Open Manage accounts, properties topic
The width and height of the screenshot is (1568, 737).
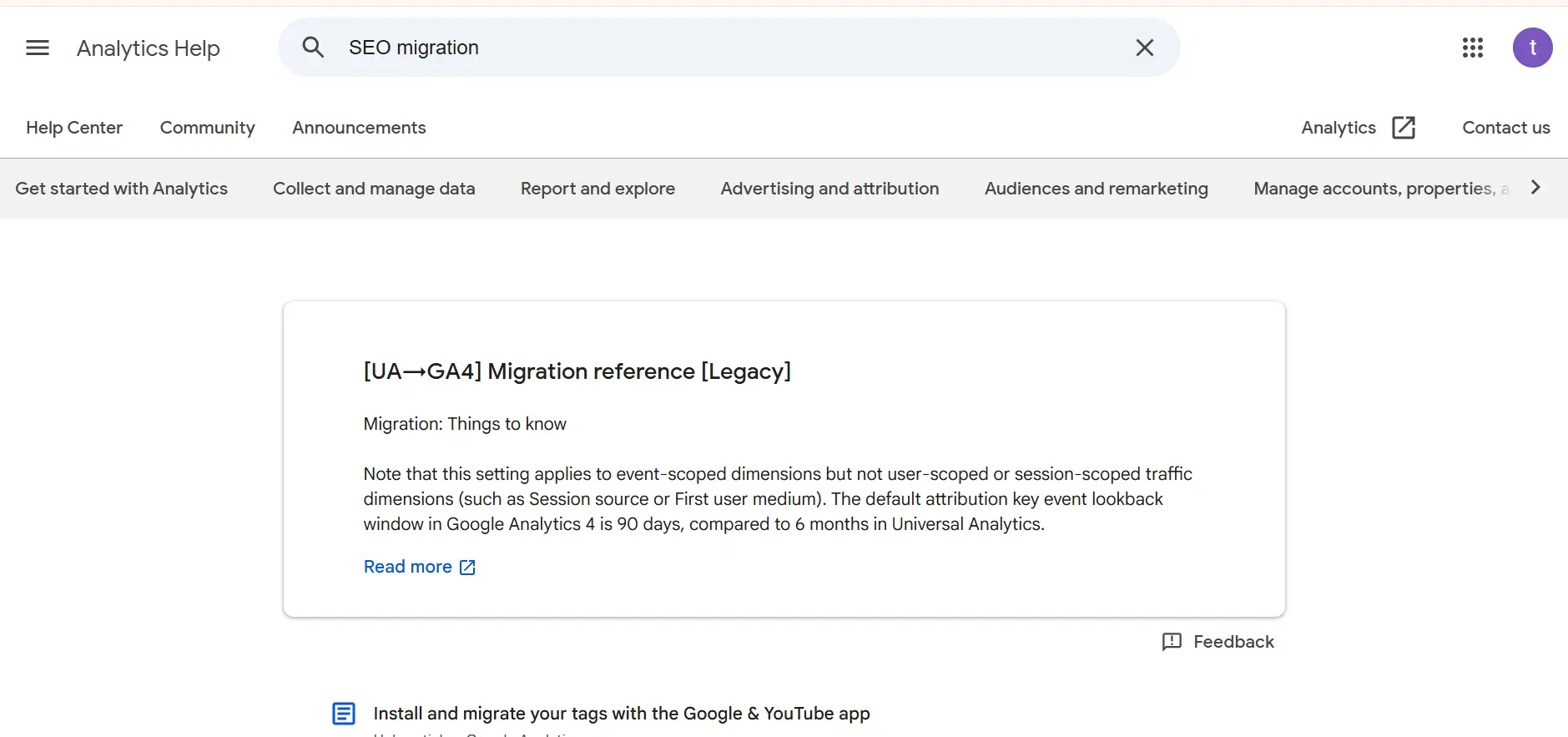coord(1381,189)
